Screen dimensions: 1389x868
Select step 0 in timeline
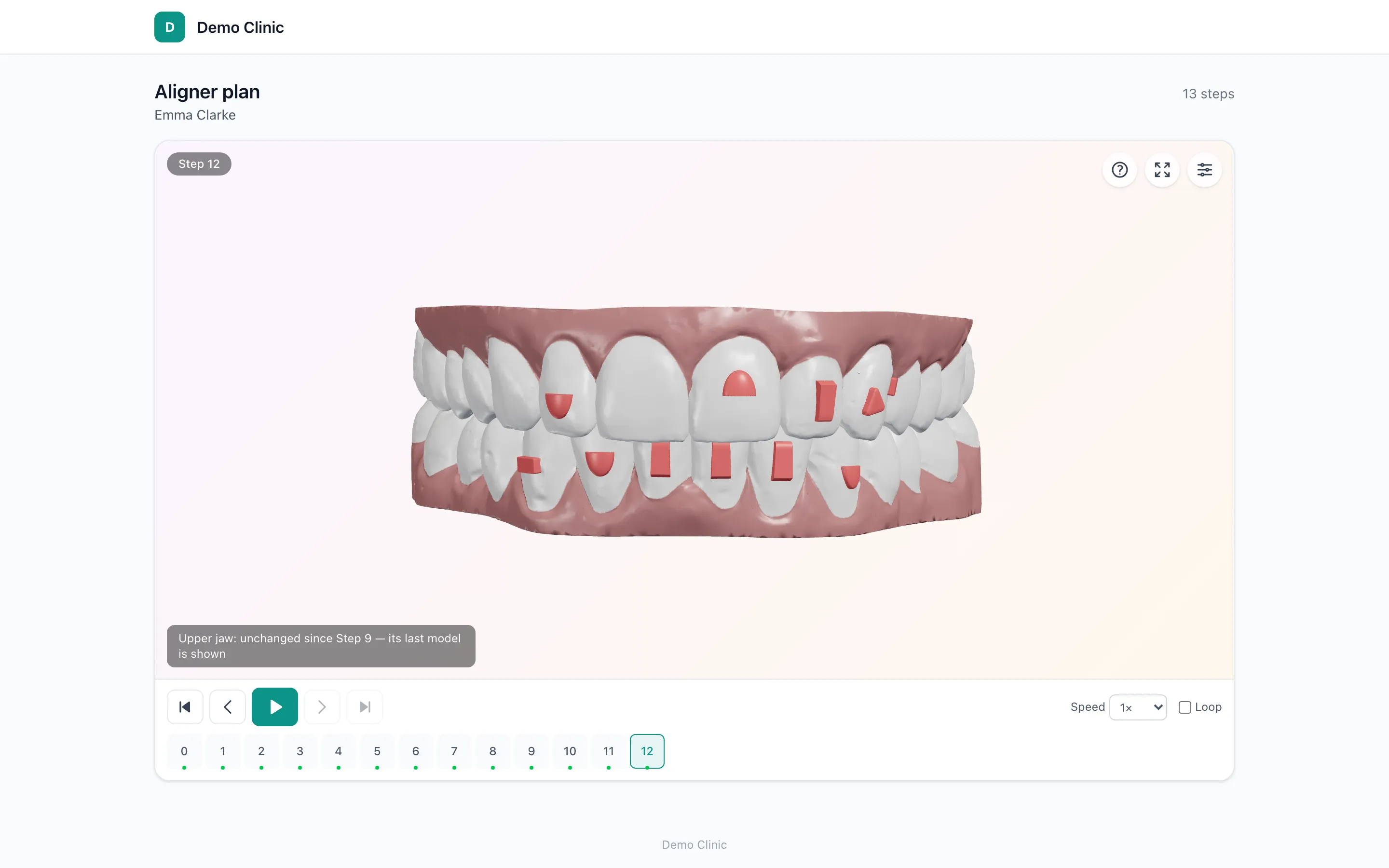point(184,751)
